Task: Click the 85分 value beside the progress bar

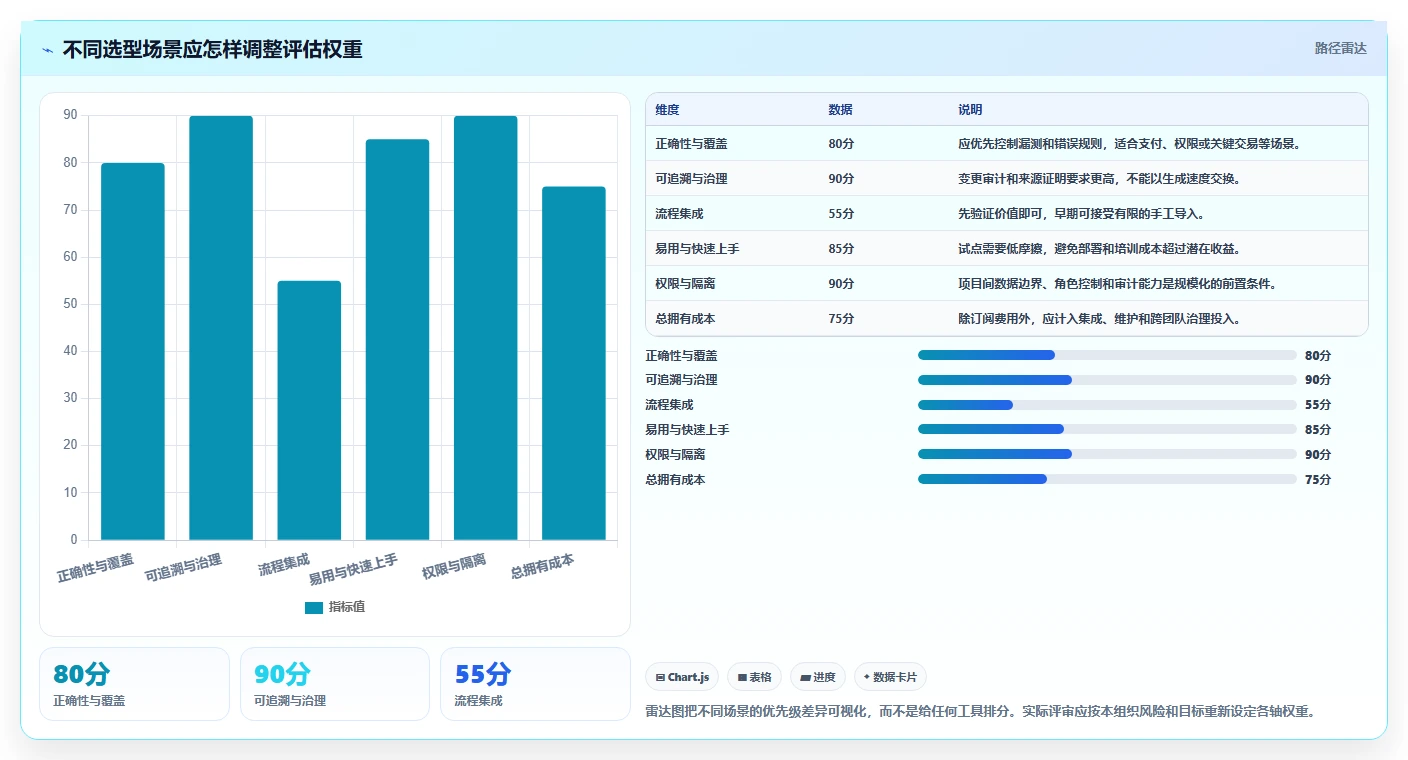Action: pos(1318,430)
